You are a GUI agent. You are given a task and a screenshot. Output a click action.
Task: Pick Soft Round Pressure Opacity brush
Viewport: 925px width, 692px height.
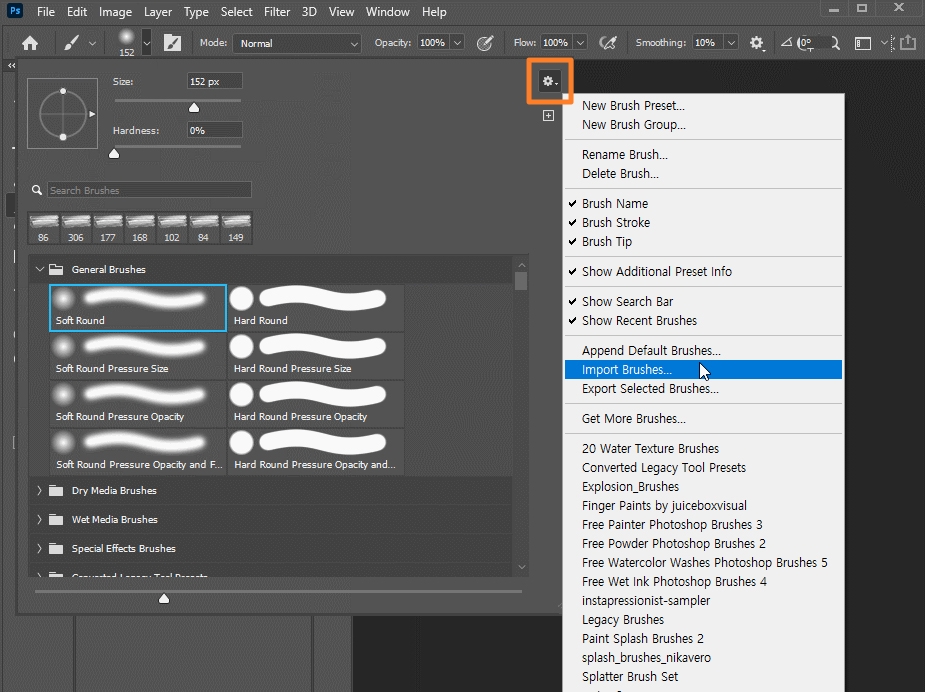(138, 404)
